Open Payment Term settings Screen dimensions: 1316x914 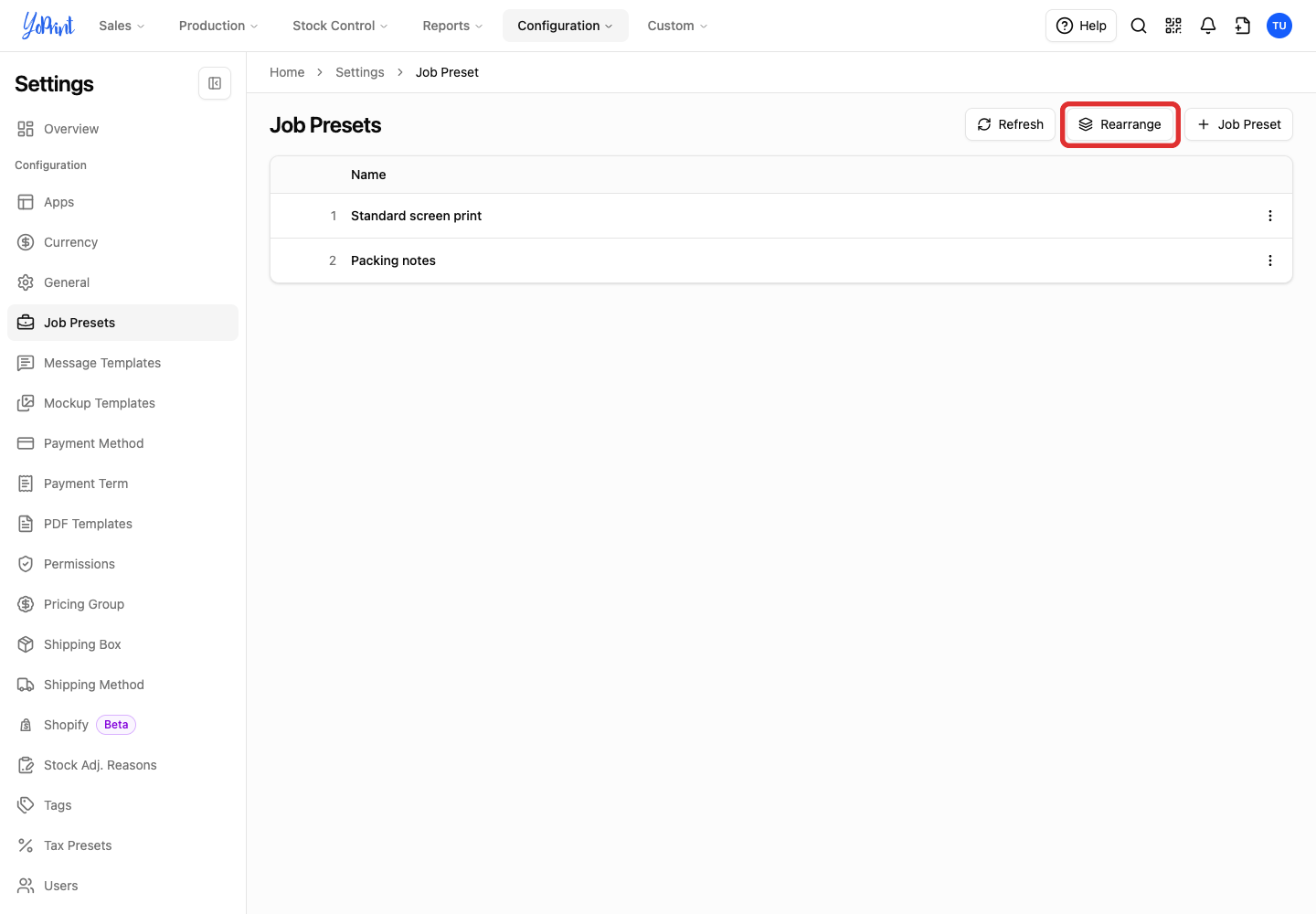click(x=122, y=484)
